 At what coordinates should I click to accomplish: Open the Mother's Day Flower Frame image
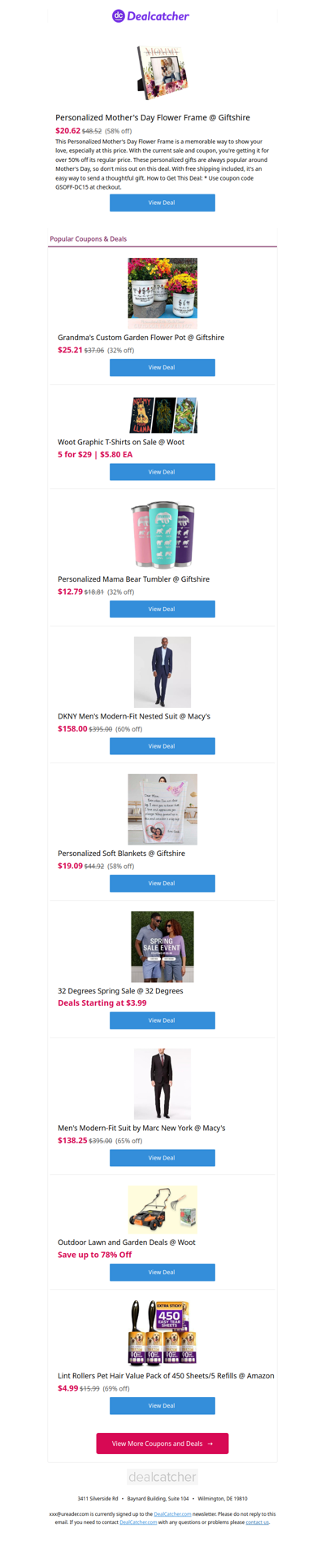[162, 72]
